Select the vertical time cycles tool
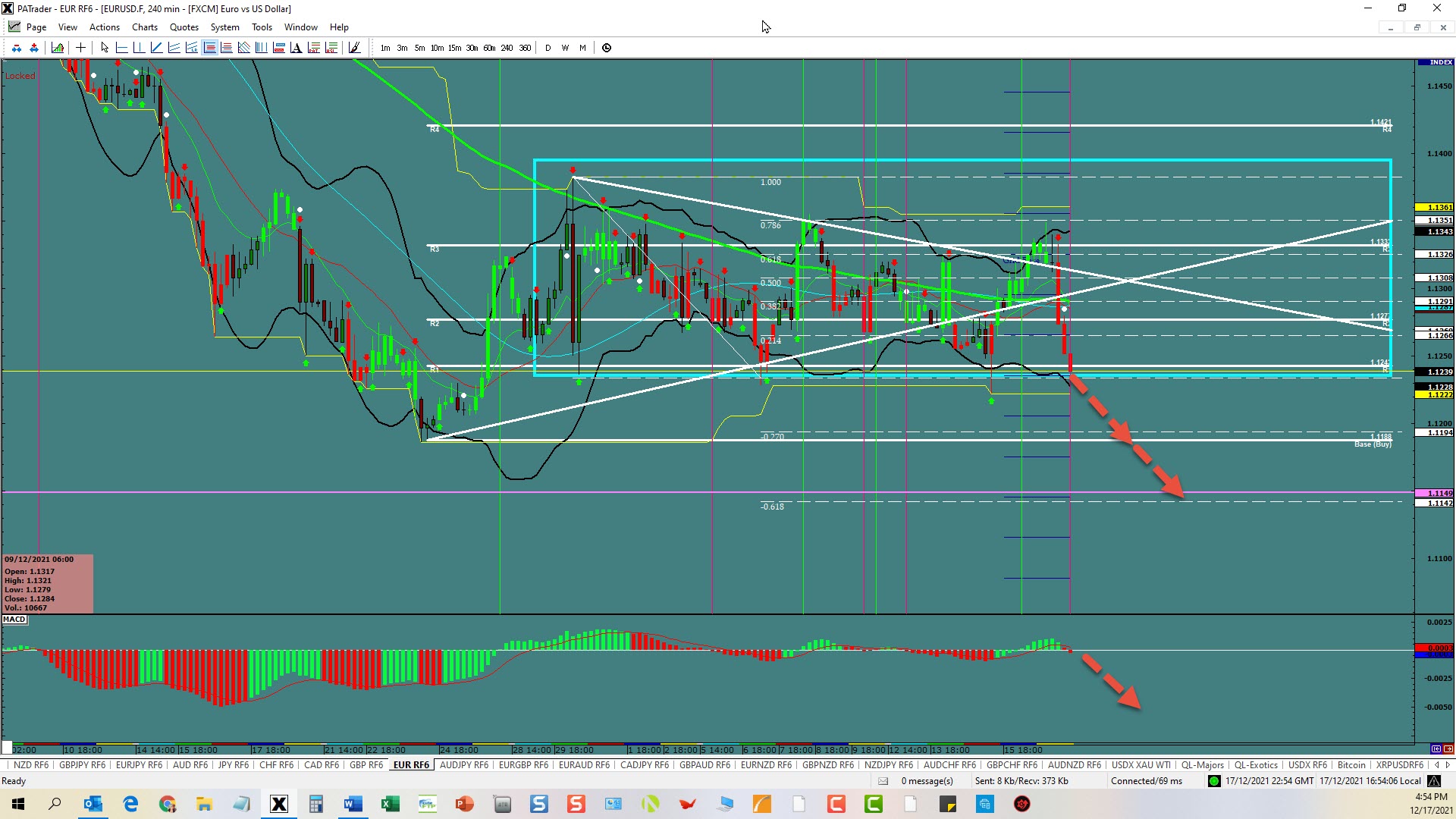Image resolution: width=1456 pixels, height=819 pixels. tap(261, 48)
